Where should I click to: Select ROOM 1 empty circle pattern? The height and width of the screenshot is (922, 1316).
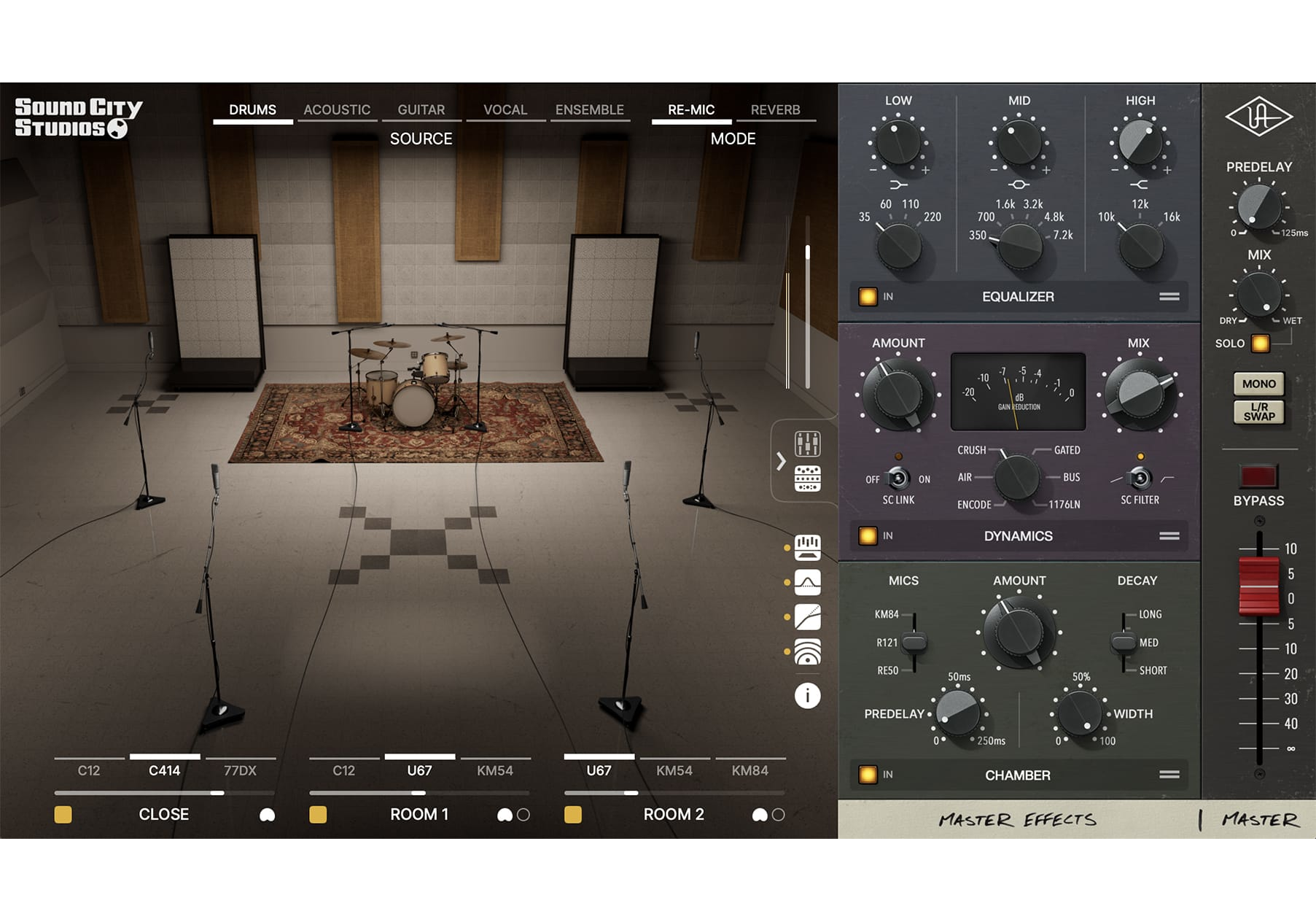point(523,815)
